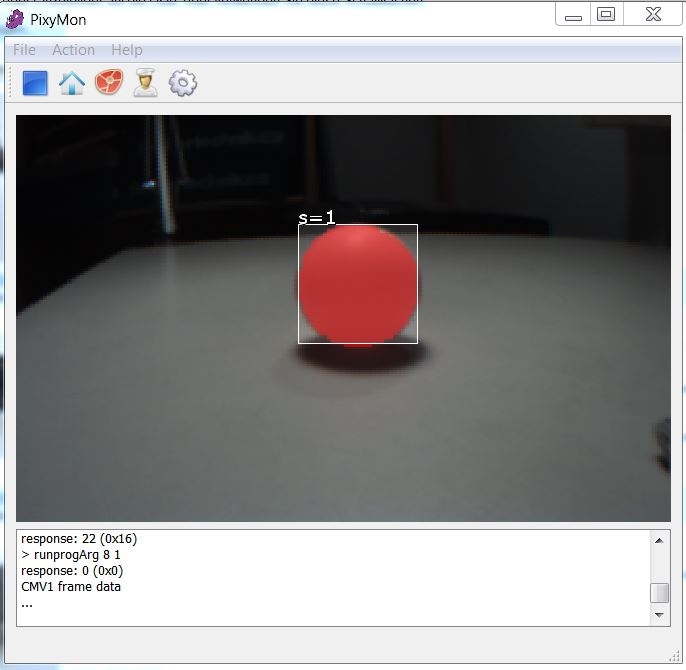Viewport: 686px width, 670px height.
Task: Click the 'response: 0 (0x0)' console line
Action: (72, 571)
